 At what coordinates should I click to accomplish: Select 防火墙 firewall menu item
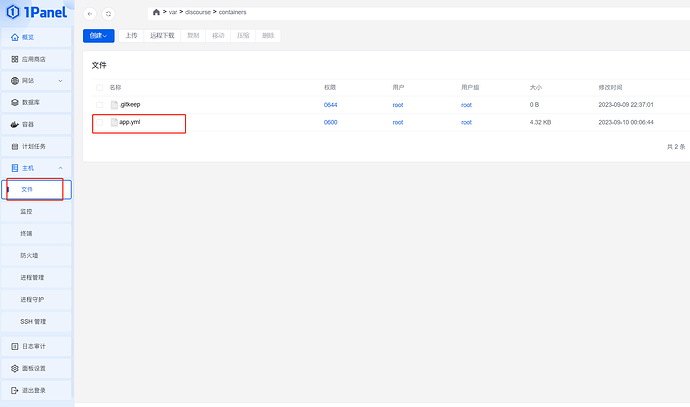coord(29,256)
